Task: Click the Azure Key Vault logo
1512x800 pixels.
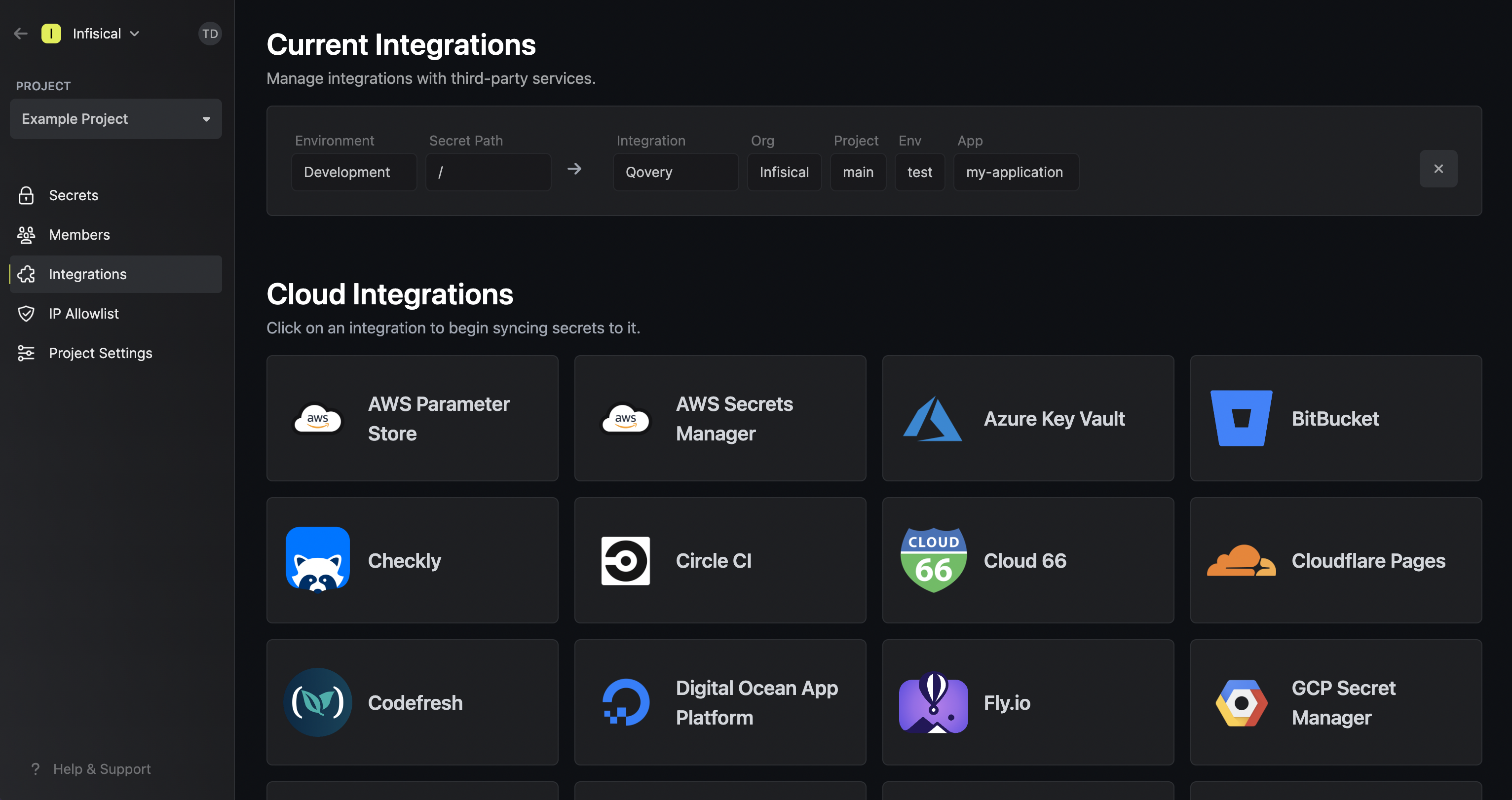Action: tap(933, 419)
